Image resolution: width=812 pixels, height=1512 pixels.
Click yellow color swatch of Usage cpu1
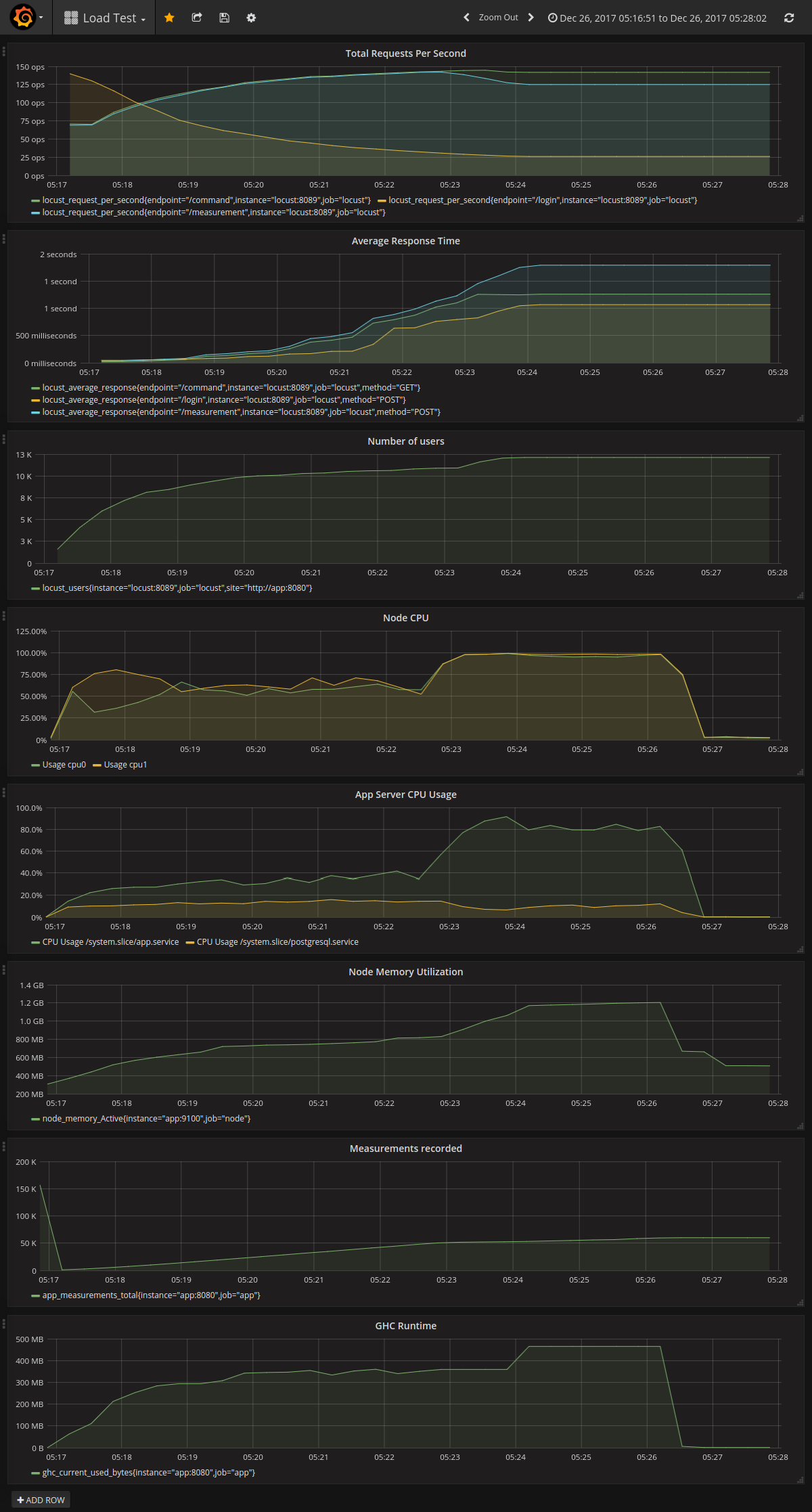97,765
